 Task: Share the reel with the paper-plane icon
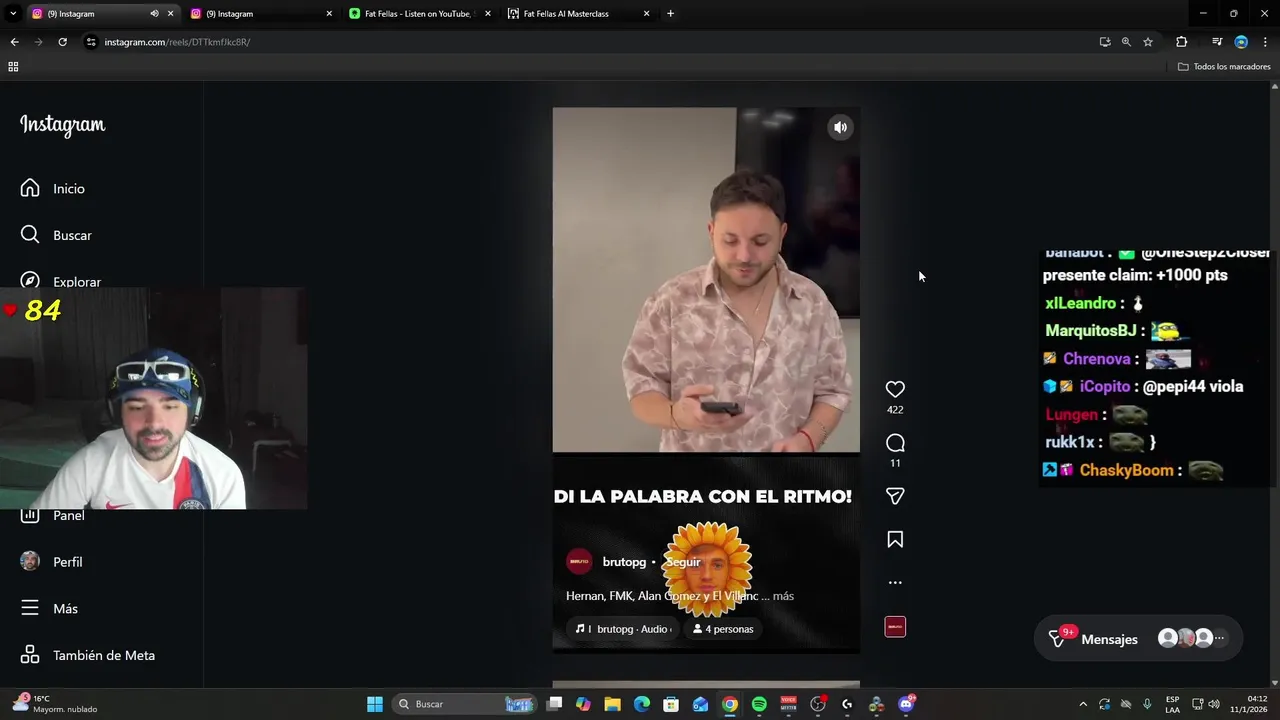point(895,496)
